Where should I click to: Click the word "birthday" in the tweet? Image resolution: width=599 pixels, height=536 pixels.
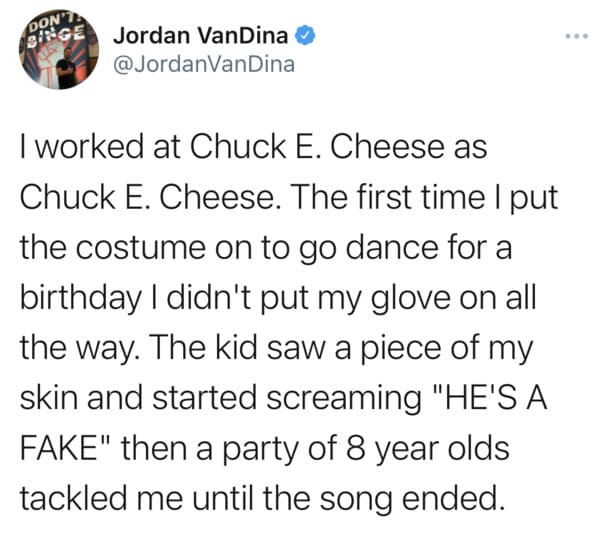coord(81,299)
